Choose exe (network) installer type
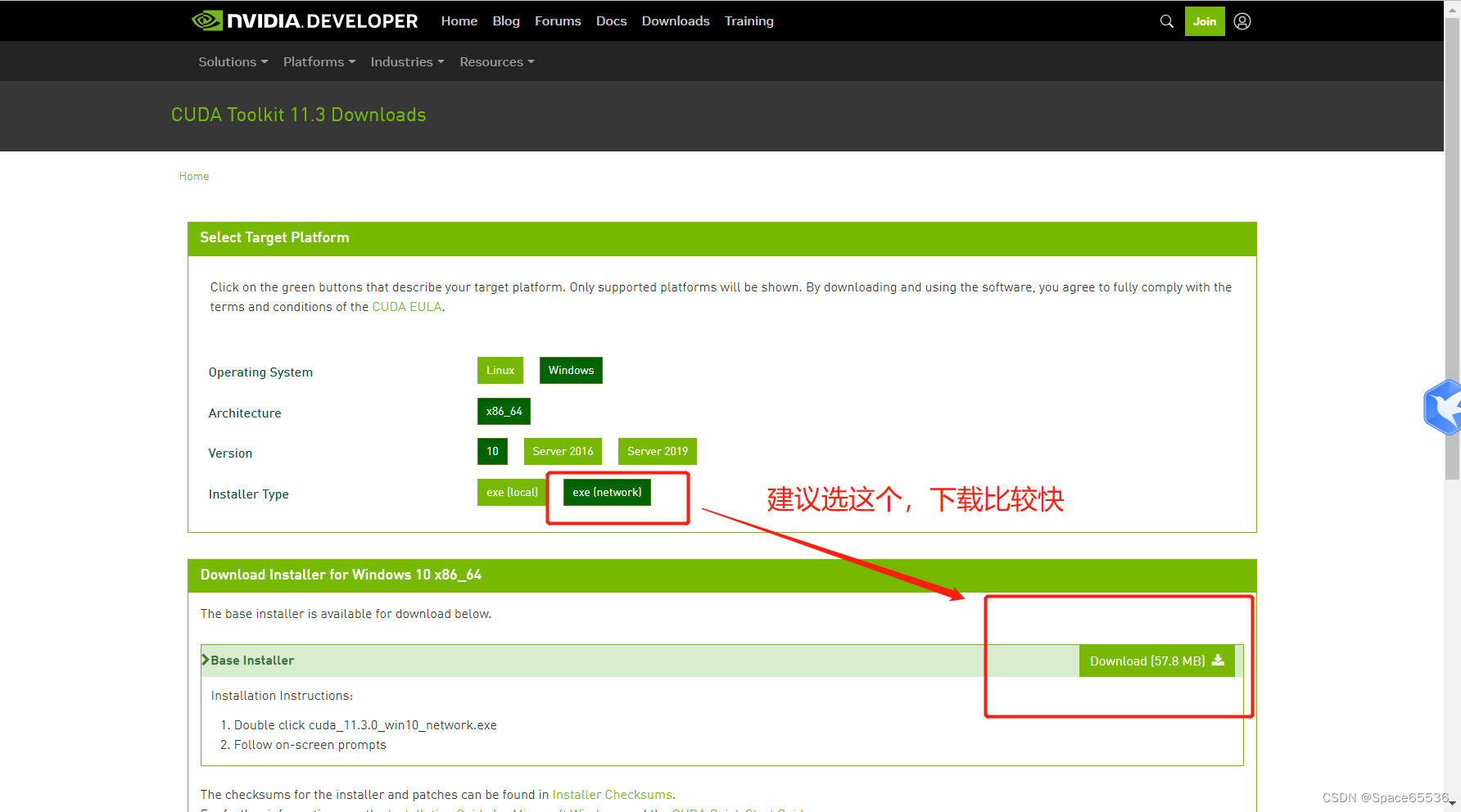The image size is (1461, 812). pyautogui.click(x=607, y=492)
